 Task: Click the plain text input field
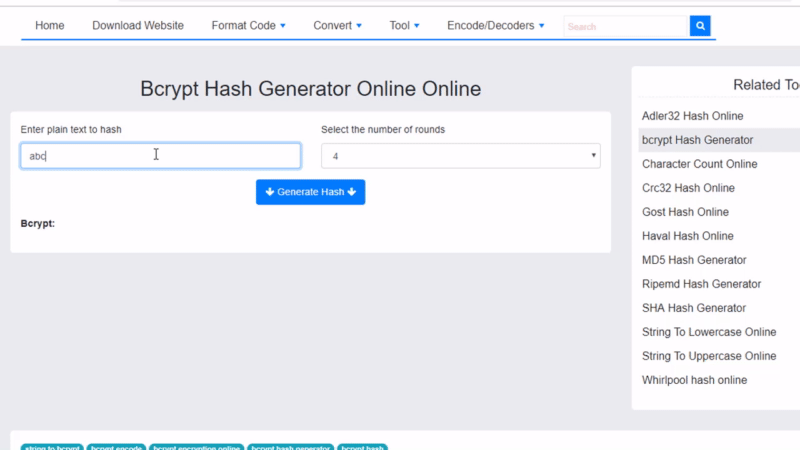(160, 156)
